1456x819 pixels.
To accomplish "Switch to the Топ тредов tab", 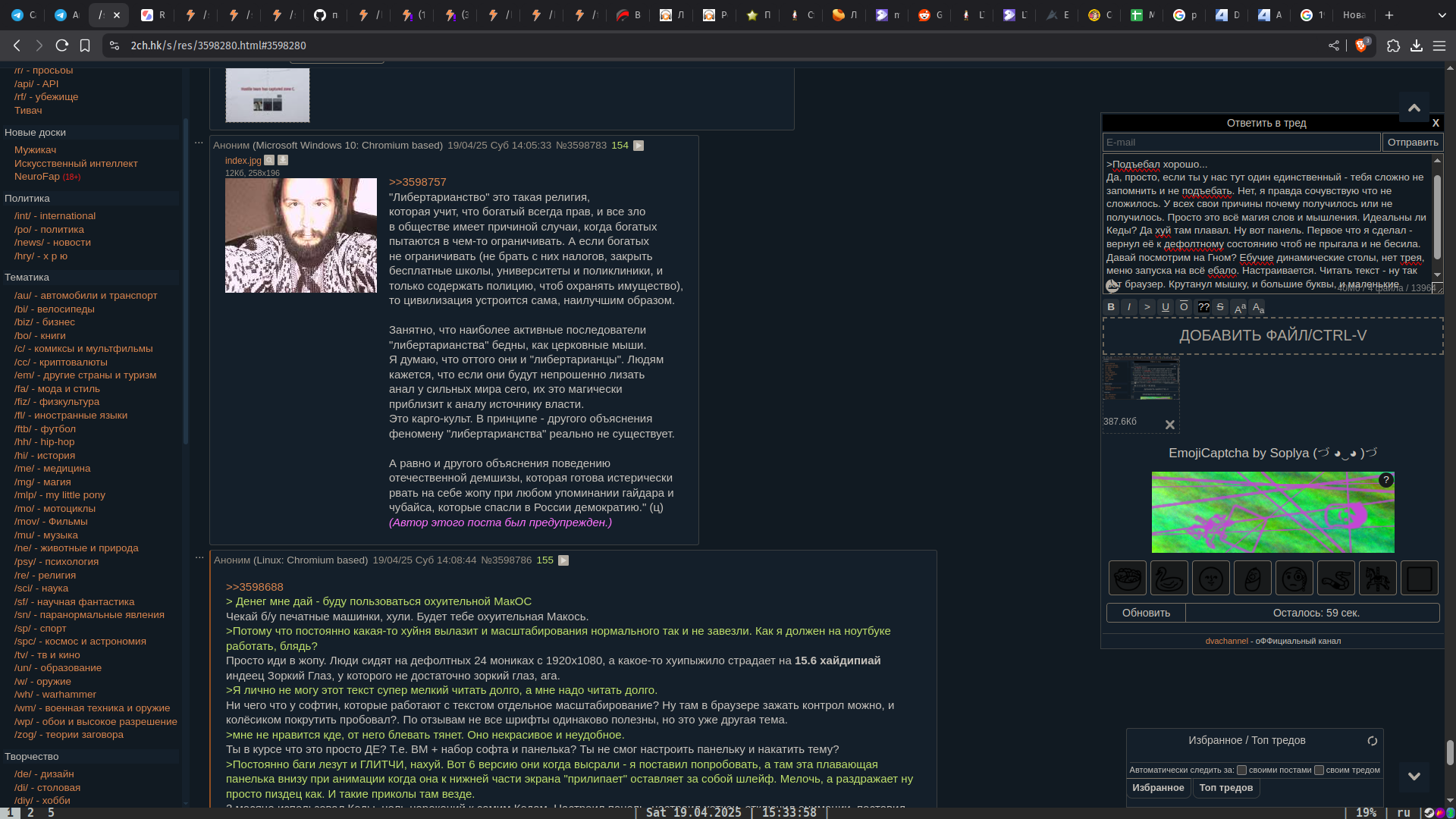I will [x=1225, y=788].
